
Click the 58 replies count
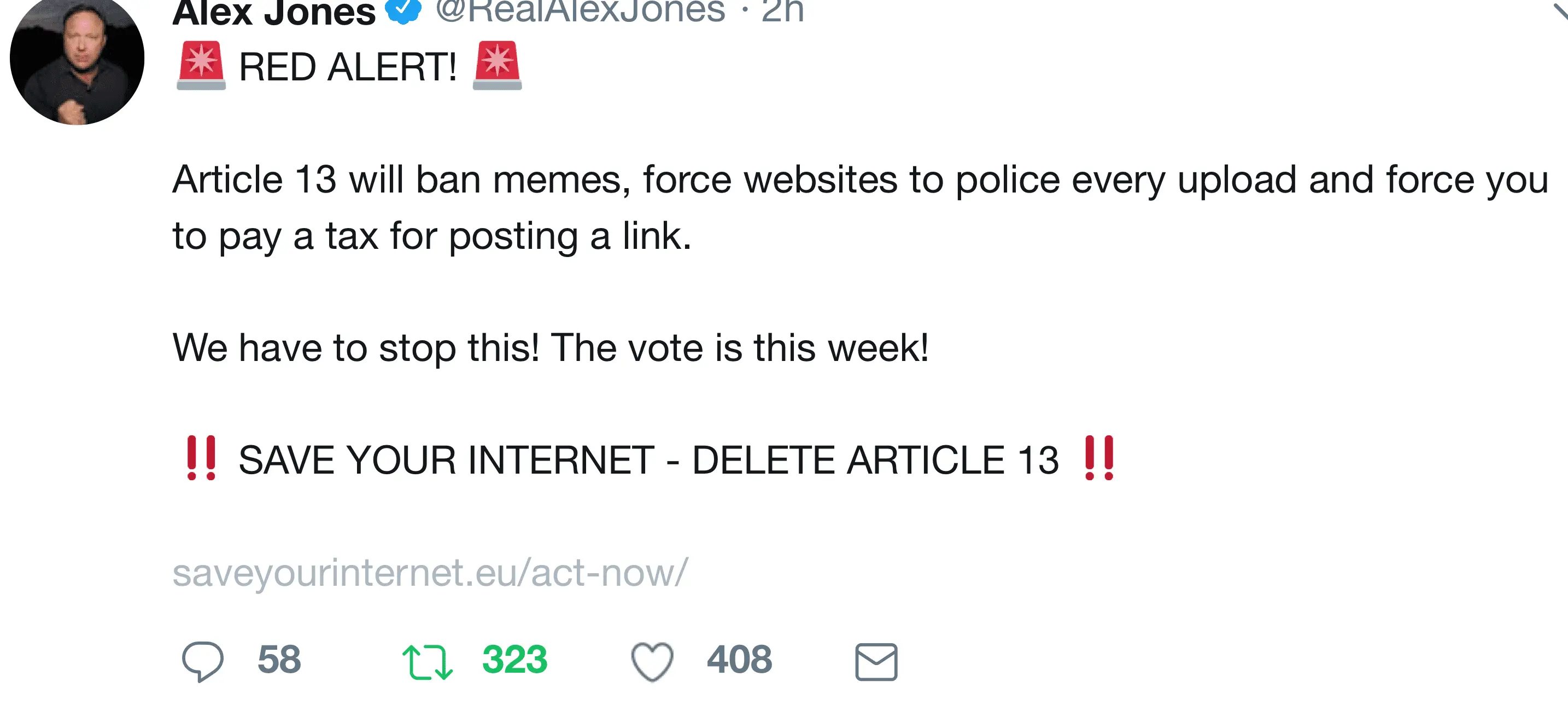tap(279, 659)
